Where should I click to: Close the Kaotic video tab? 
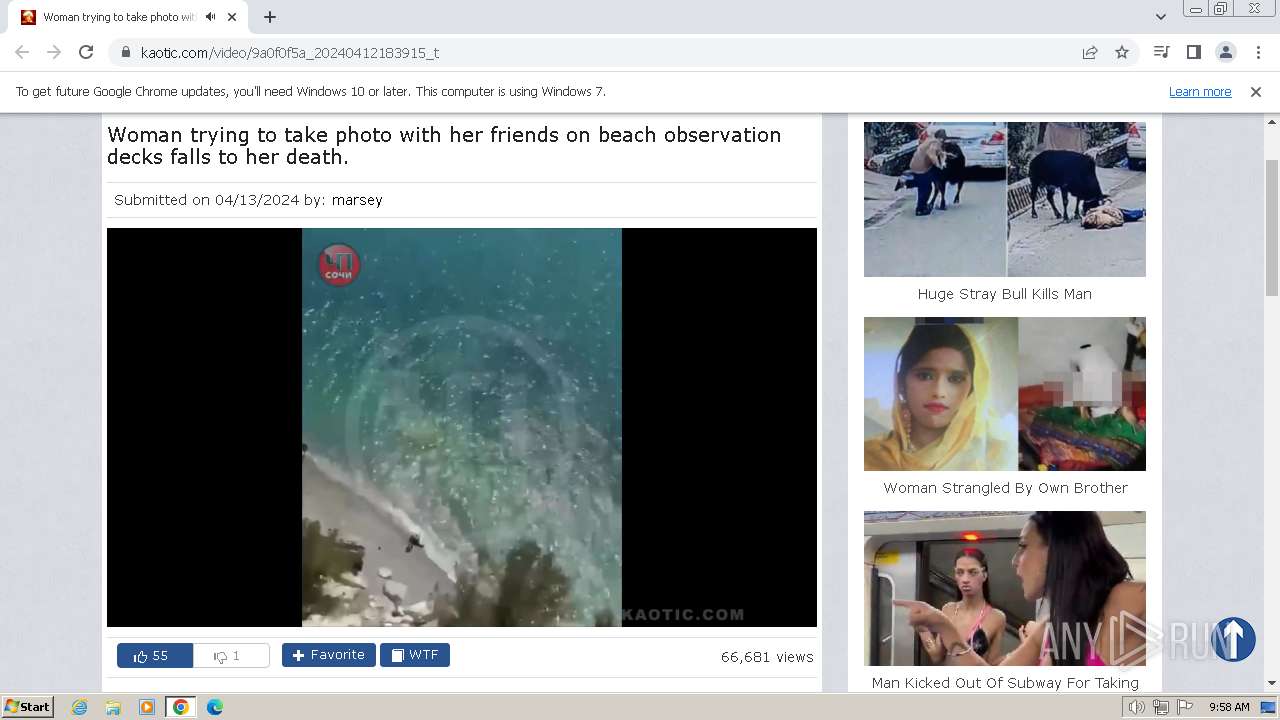pyautogui.click(x=232, y=17)
